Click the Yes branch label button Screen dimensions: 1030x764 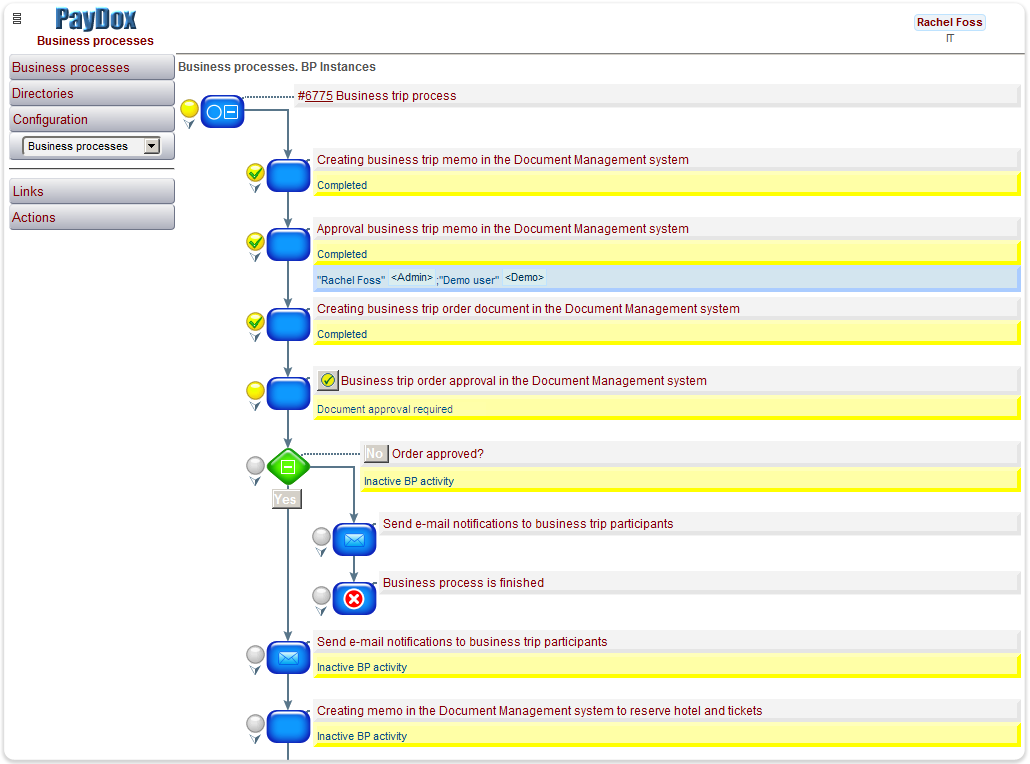[x=286, y=499]
